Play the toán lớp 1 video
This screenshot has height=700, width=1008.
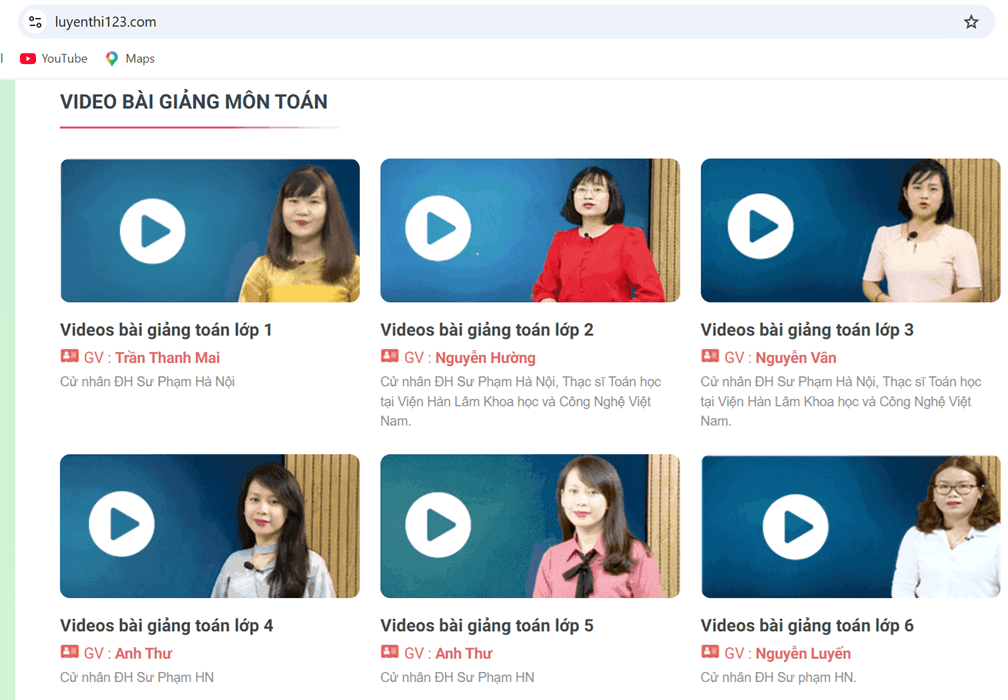tap(152, 231)
